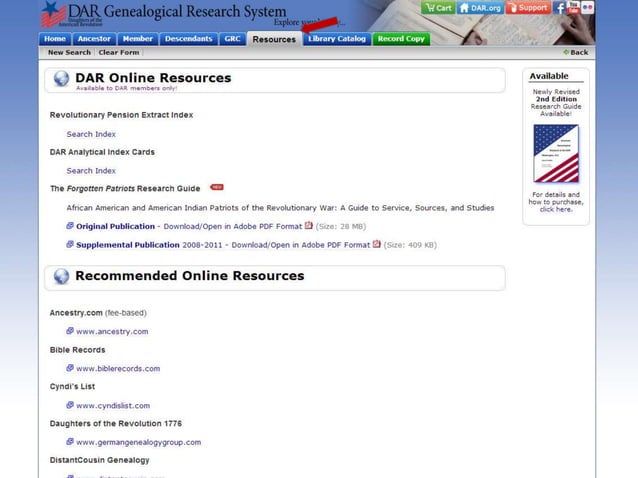Image resolution: width=638 pixels, height=478 pixels.
Task: Click the Revolutionary Pension Extract Index heading
Action: 121,115
